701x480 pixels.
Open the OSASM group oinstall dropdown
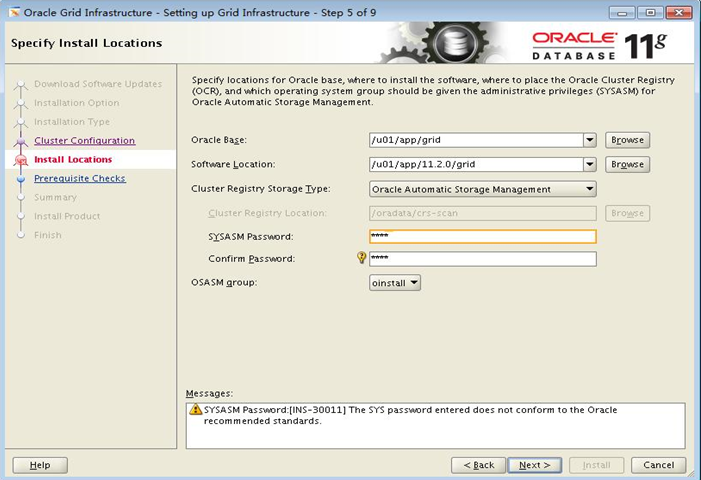click(413, 283)
